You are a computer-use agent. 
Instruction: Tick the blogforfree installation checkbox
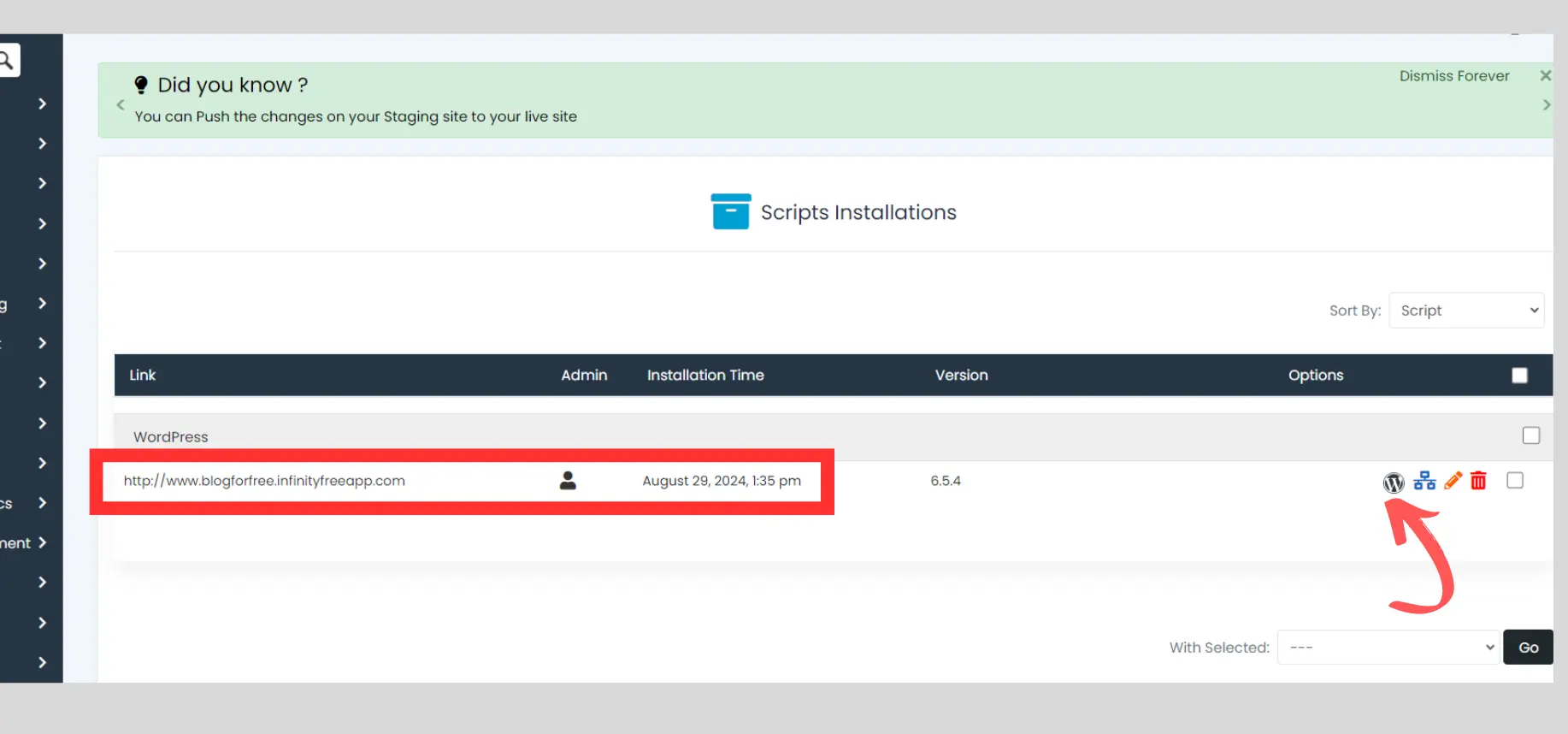tap(1515, 481)
